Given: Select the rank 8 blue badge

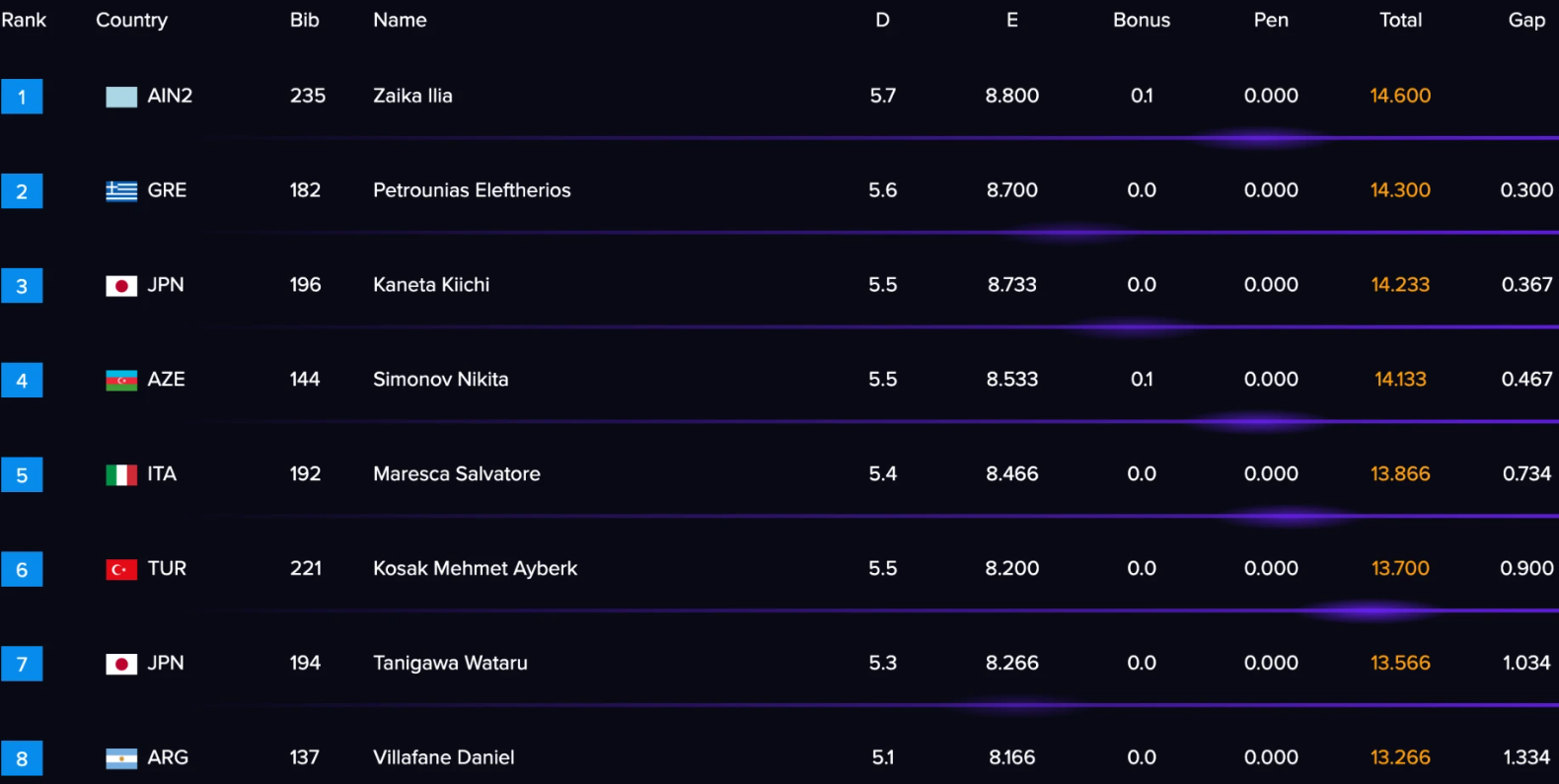Looking at the screenshot, I should click(x=22, y=758).
